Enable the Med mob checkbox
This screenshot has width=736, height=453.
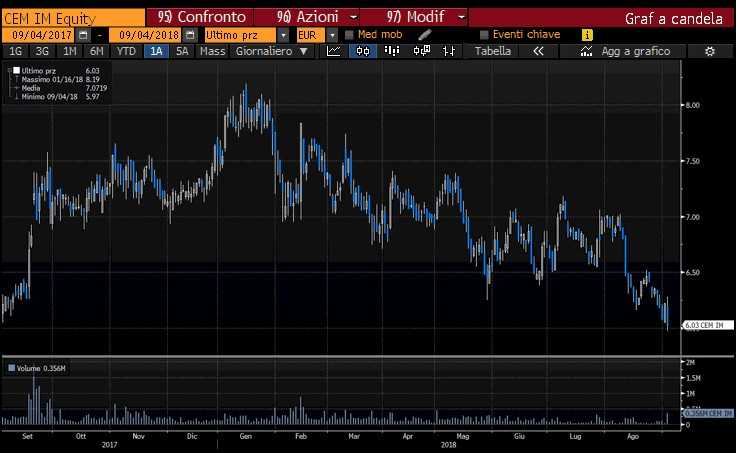(x=349, y=35)
